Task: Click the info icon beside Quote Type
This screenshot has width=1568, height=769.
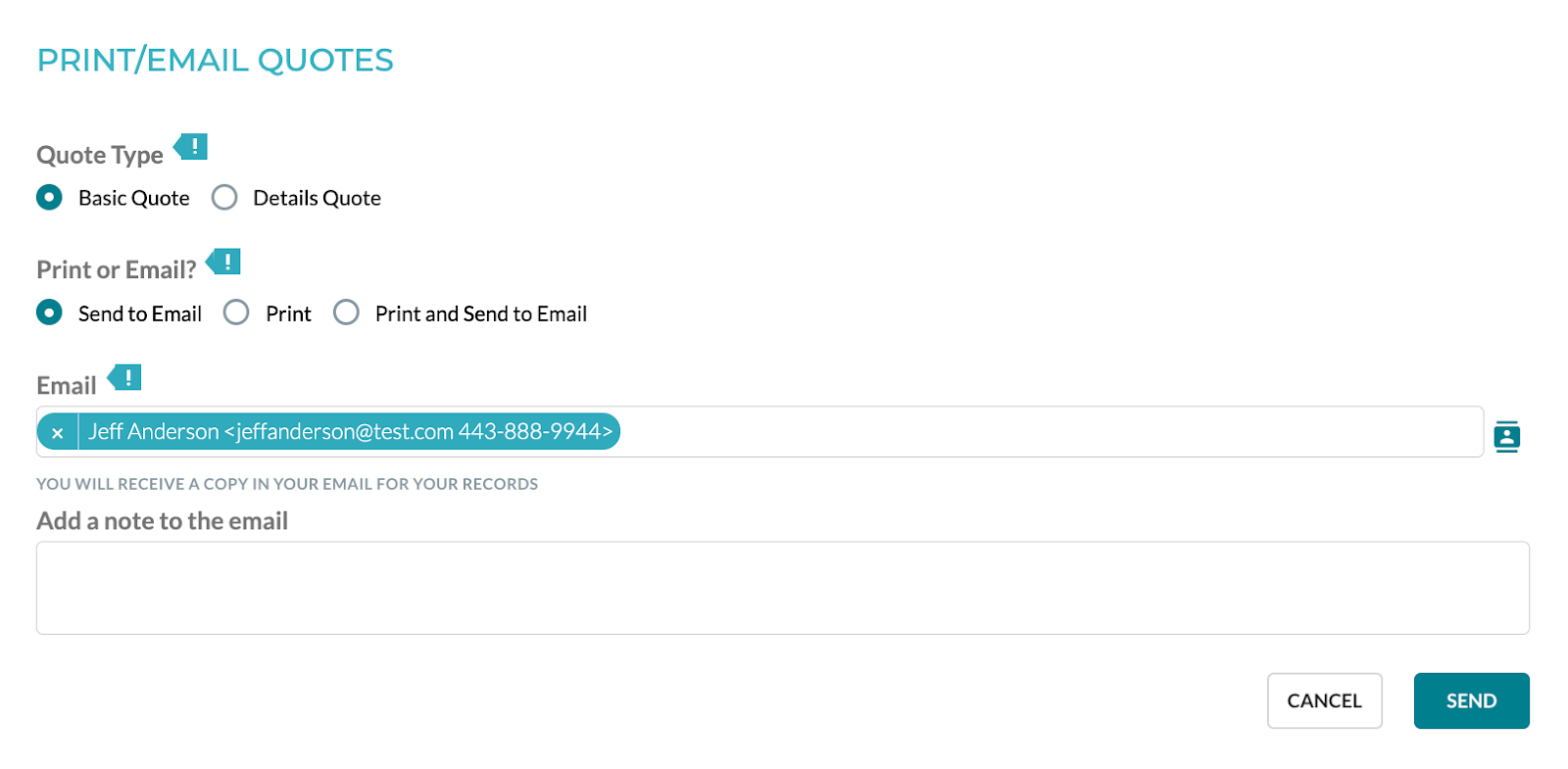Action: 192,147
